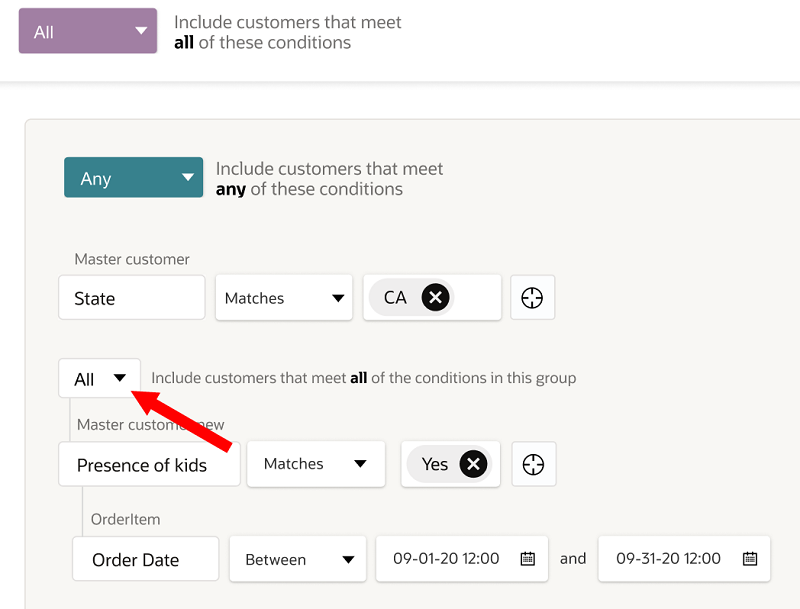Click the end date field 09-31-20 12:00
The image size is (800, 609).
point(668,559)
